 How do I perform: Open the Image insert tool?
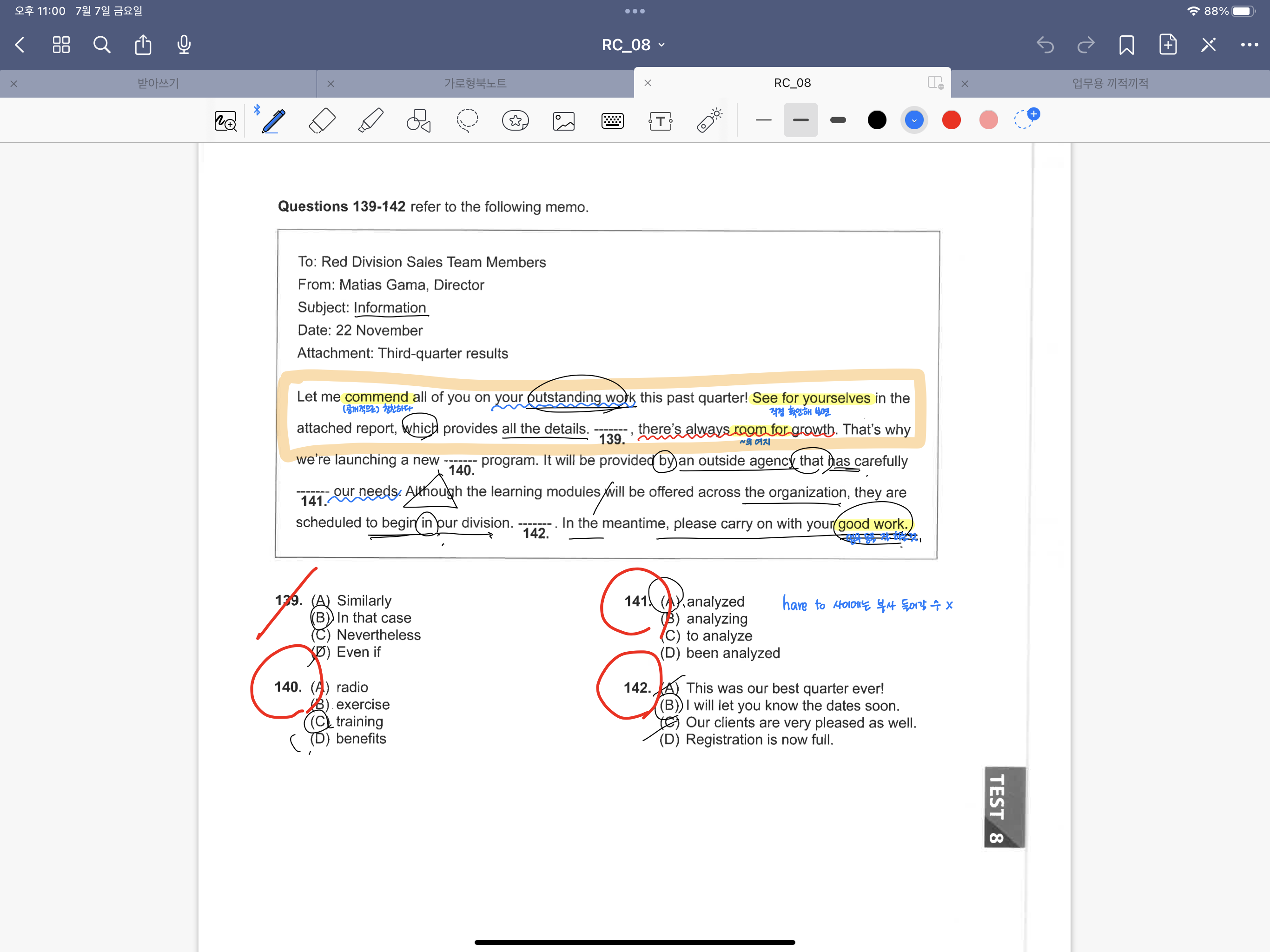click(563, 120)
